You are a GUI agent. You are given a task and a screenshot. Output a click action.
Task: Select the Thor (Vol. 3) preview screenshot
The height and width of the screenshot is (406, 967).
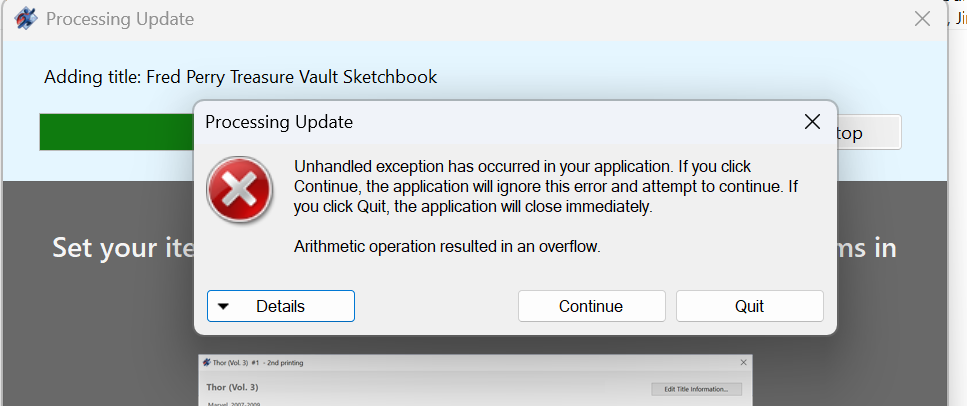tap(475, 380)
